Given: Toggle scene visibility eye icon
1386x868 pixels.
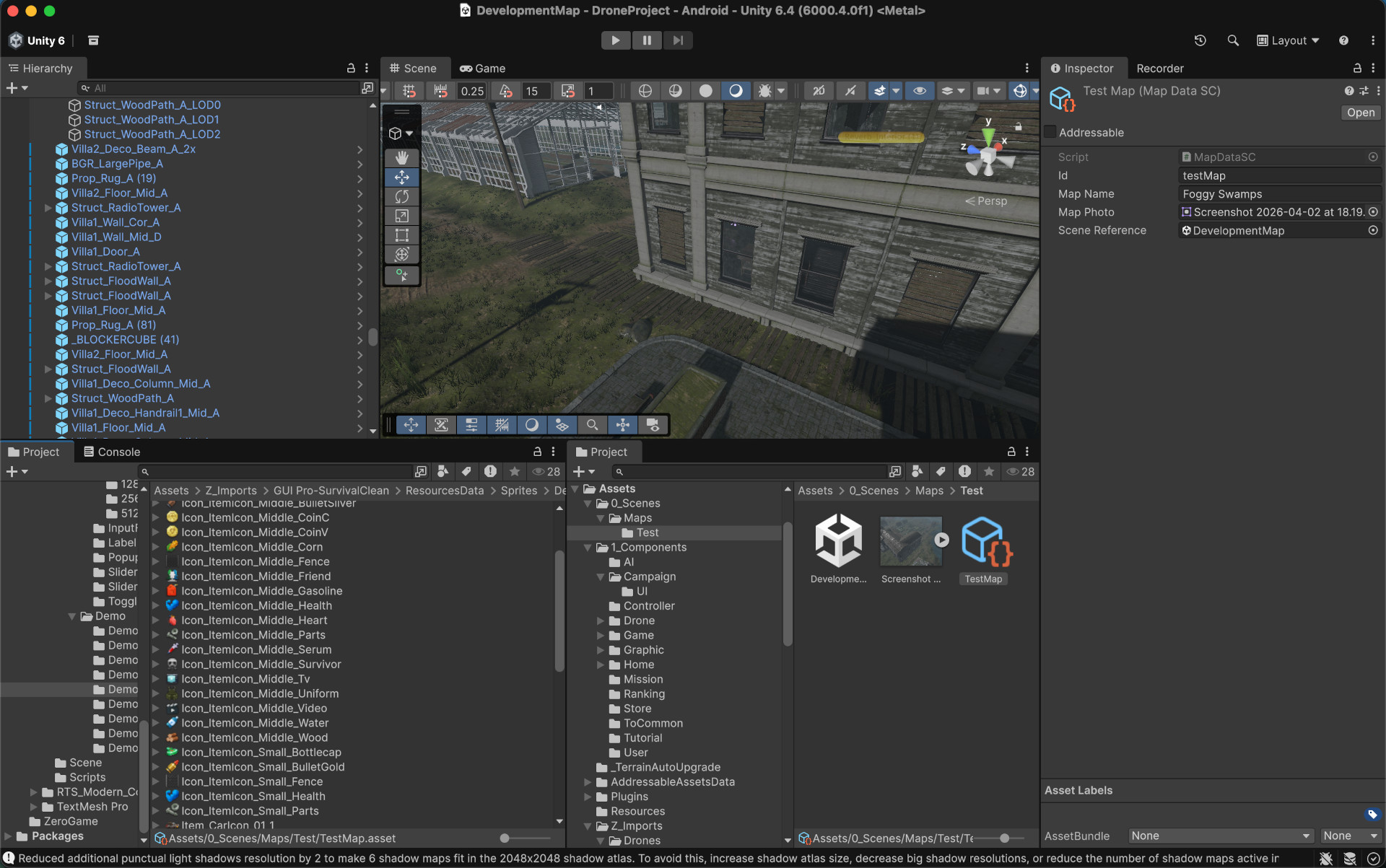Looking at the screenshot, I should coord(920,91).
